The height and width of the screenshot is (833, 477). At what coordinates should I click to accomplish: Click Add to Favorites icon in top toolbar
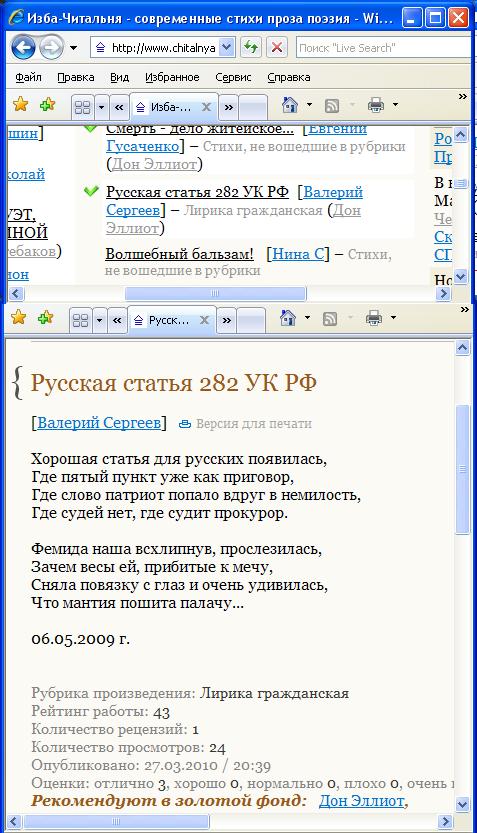click(x=47, y=104)
